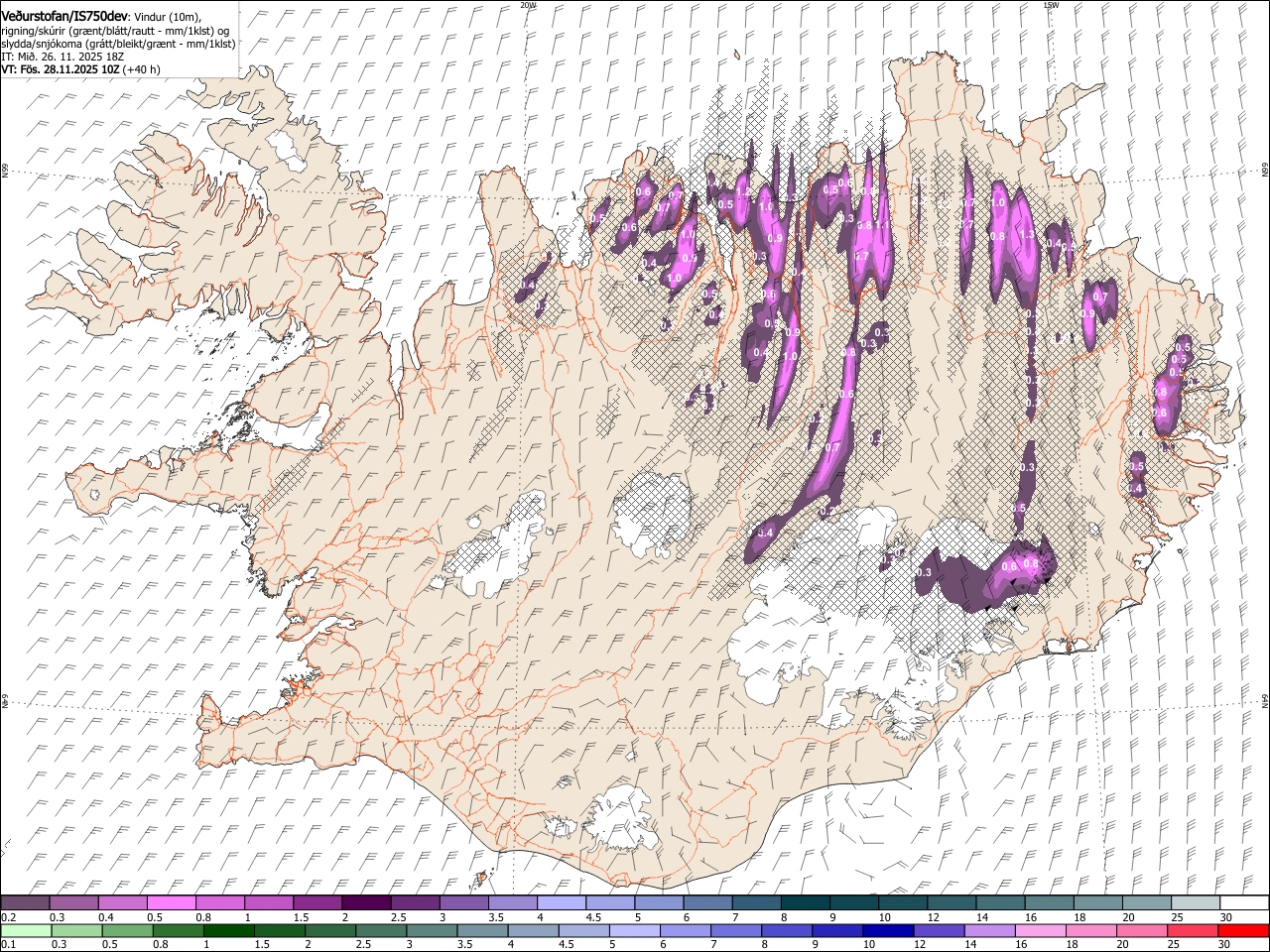Pick the lower legend swatch starting at 25
The image size is (1270, 952).
click(x=1192, y=930)
